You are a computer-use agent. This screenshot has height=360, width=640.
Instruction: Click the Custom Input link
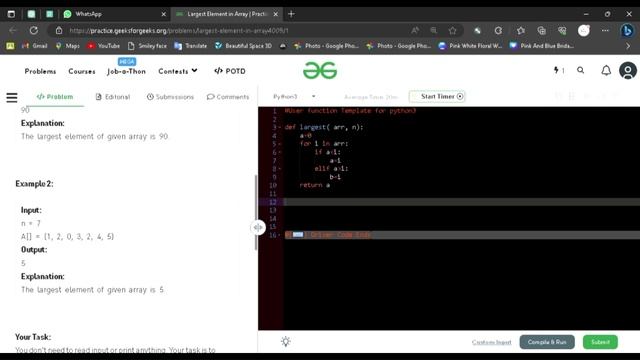tap(491, 342)
